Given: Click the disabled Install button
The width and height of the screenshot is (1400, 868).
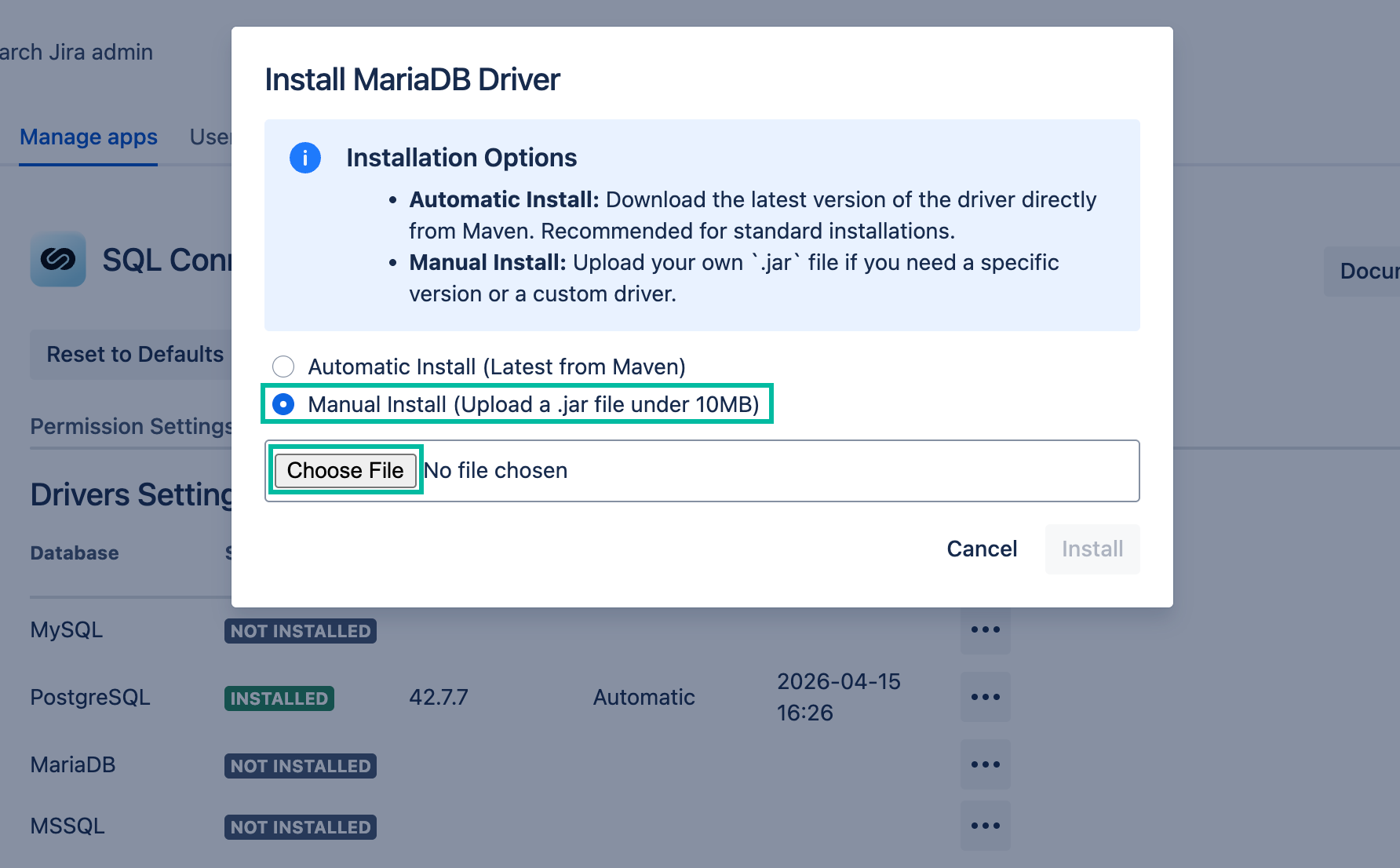Looking at the screenshot, I should click(x=1092, y=549).
